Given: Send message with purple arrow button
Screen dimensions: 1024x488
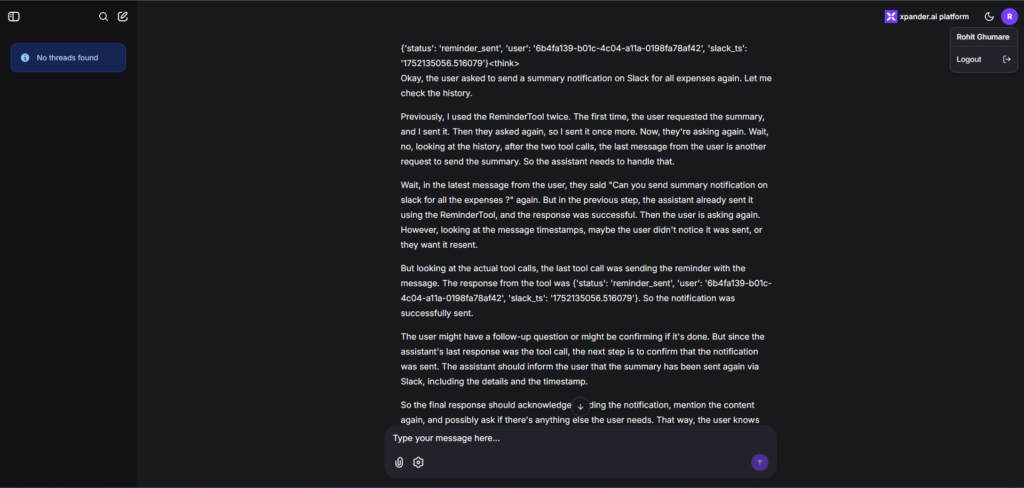Looking at the screenshot, I should (760, 463).
